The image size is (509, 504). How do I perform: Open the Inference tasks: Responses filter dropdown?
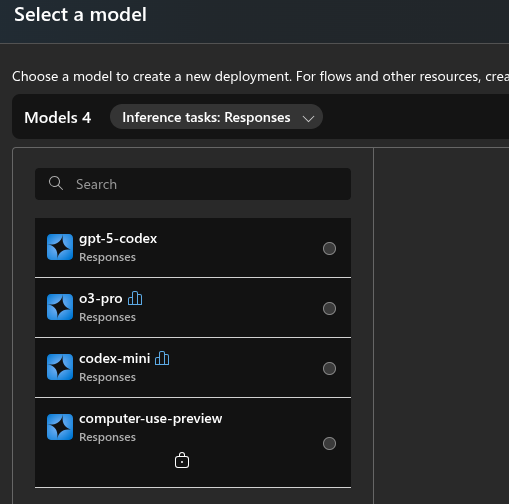point(216,117)
